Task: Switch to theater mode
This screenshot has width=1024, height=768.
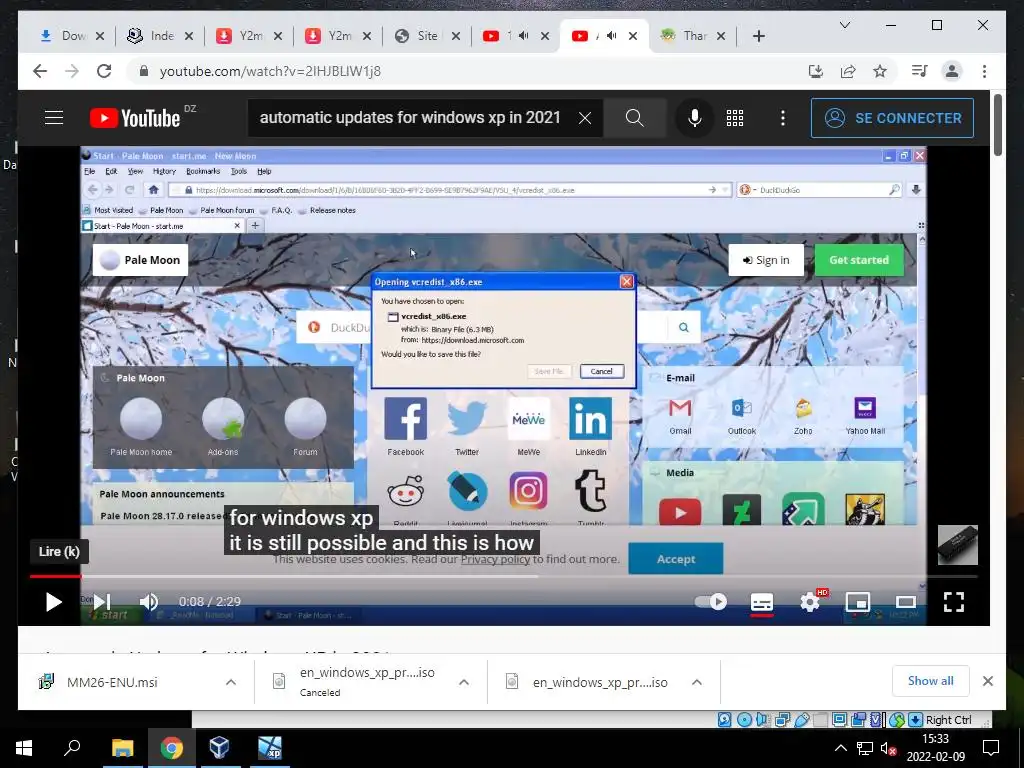Action: pos(906,601)
